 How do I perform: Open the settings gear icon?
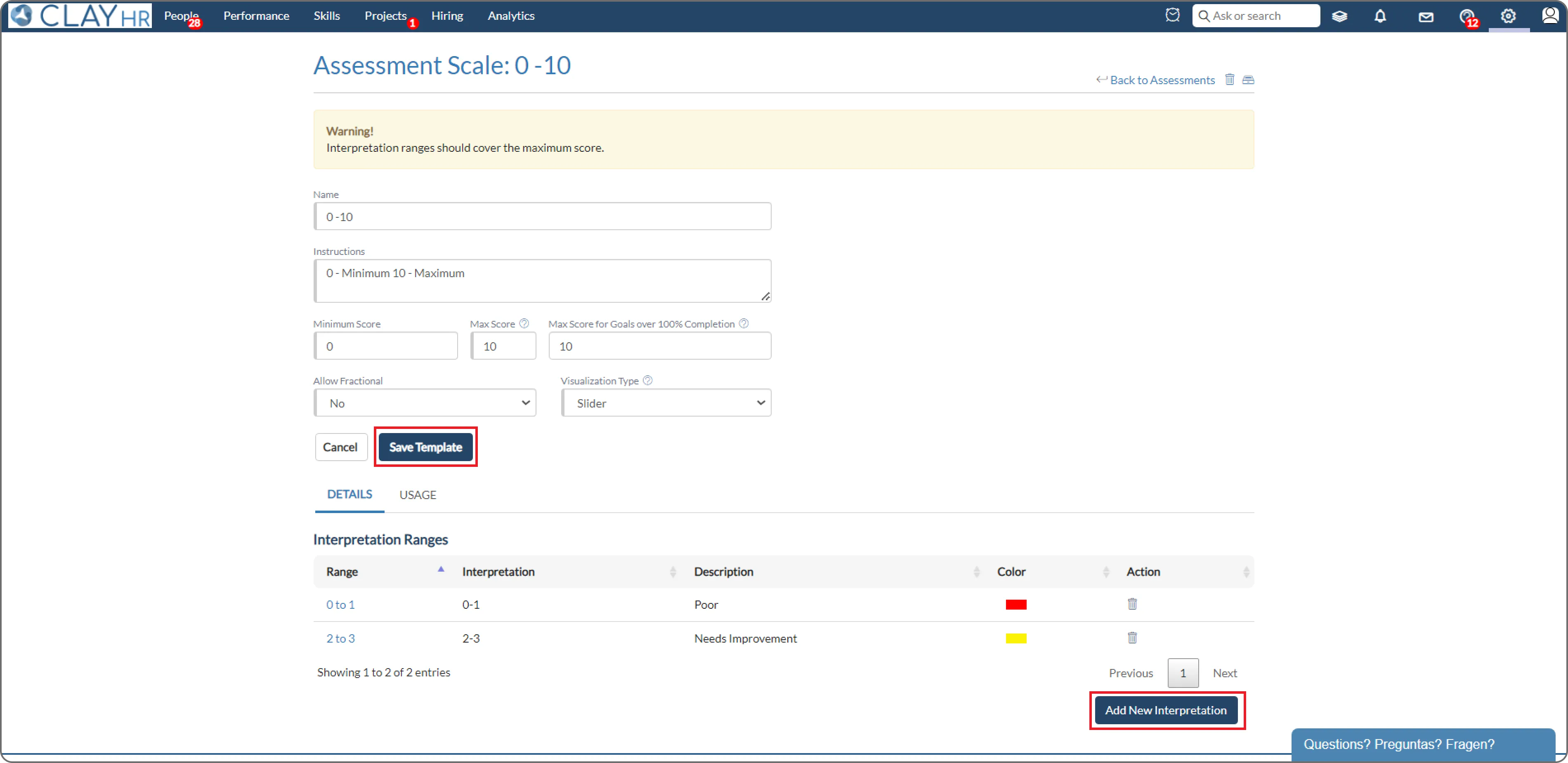pyautogui.click(x=1508, y=16)
